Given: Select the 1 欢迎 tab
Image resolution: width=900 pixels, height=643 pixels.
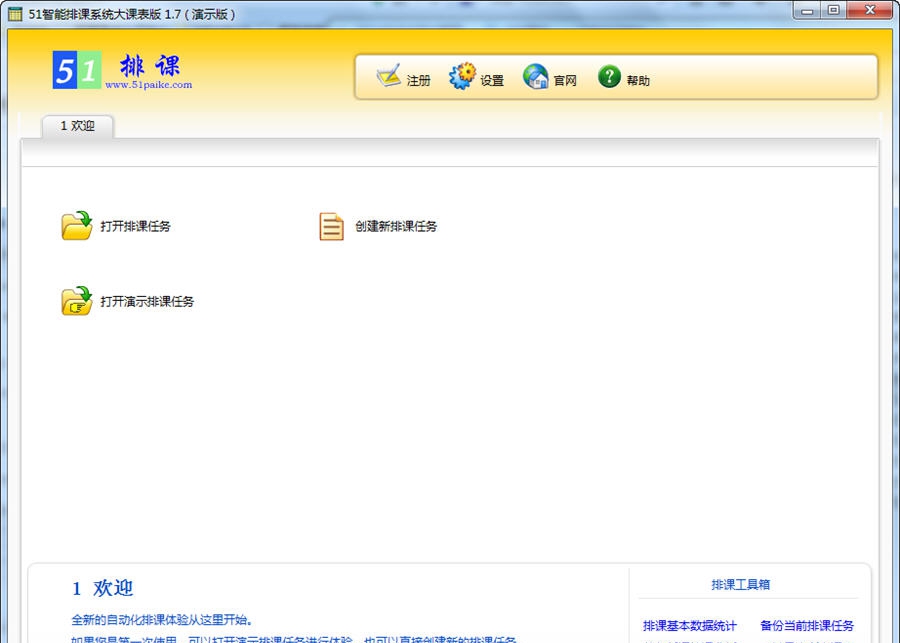Looking at the screenshot, I should (x=77, y=127).
